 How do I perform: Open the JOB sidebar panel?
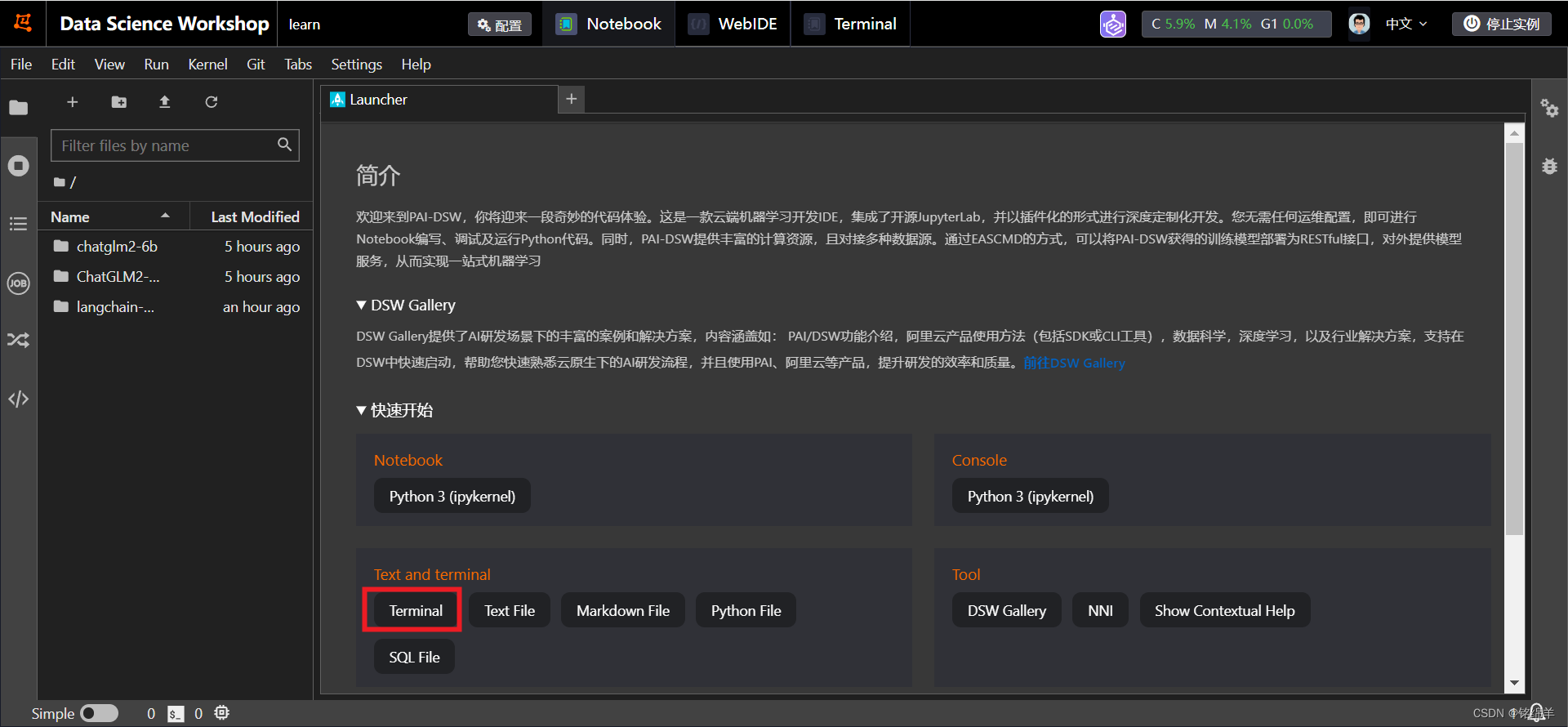pos(18,283)
